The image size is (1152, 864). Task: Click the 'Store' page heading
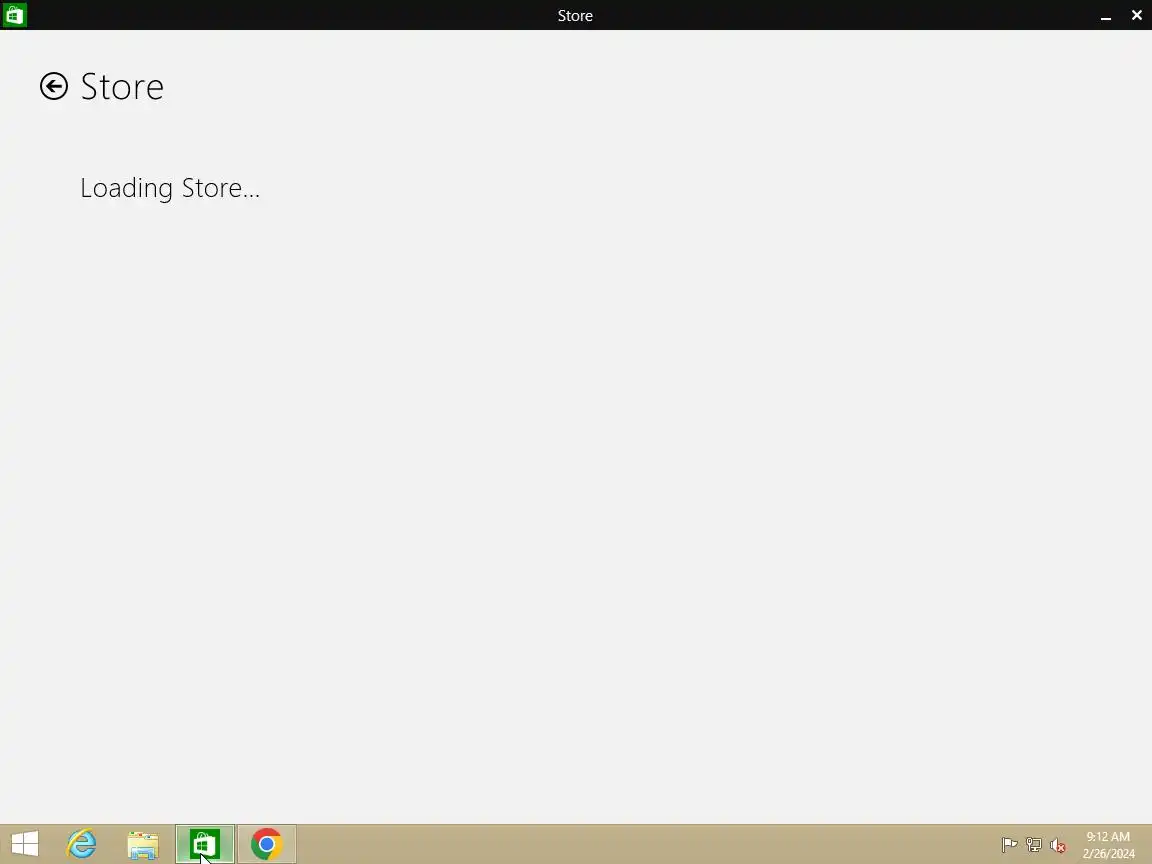click(x=122, y=87)
